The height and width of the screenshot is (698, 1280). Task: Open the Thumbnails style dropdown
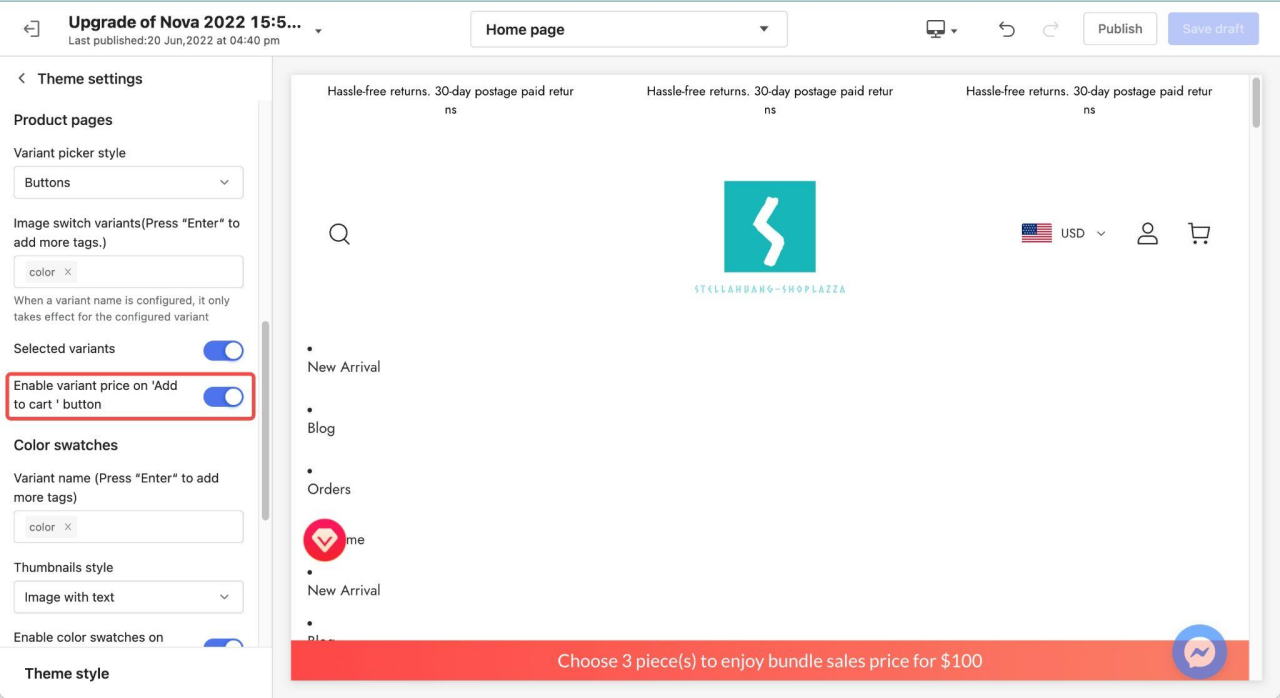point(128,597)
